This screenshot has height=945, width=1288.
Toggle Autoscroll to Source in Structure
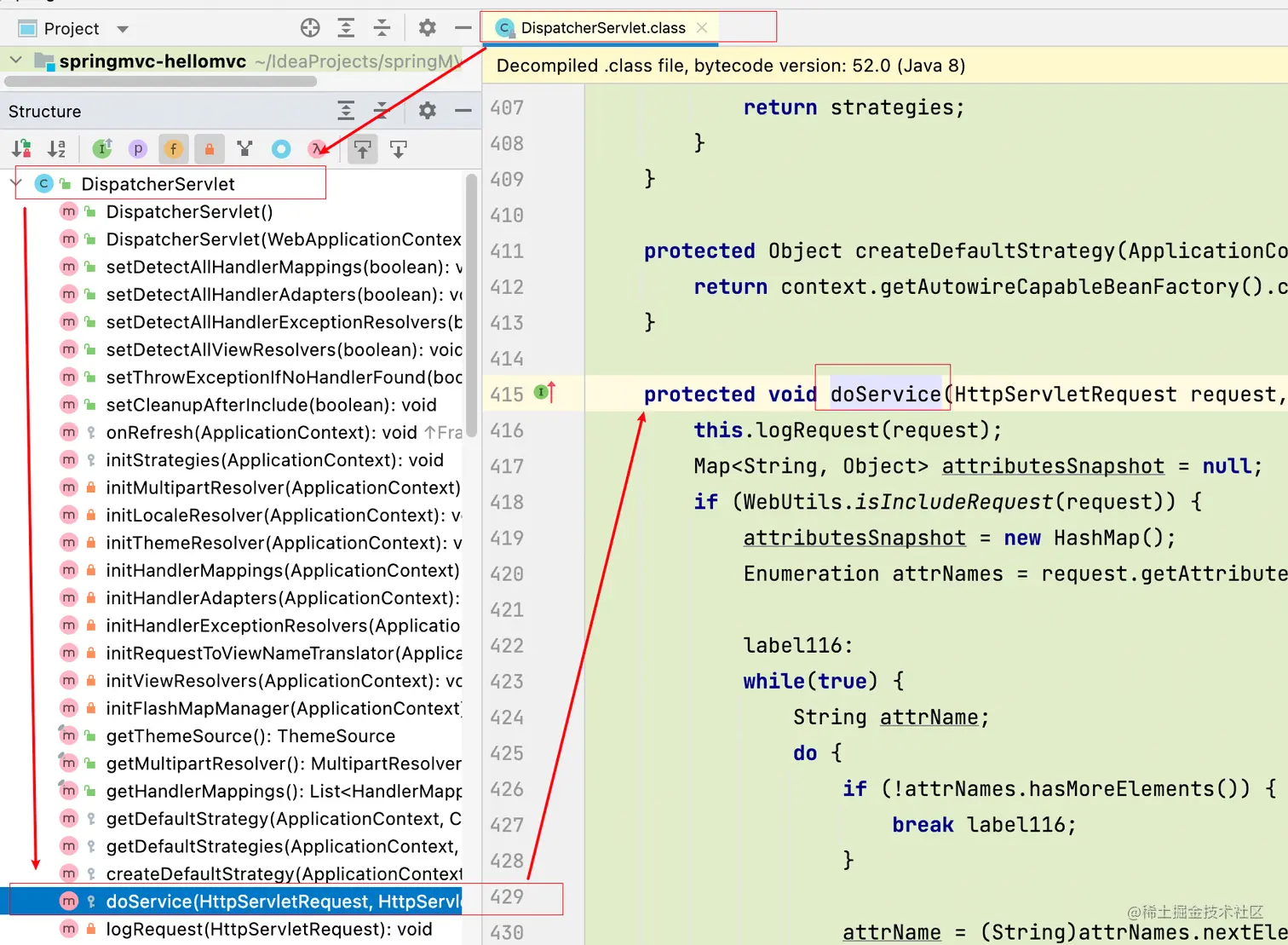[363, 149]
